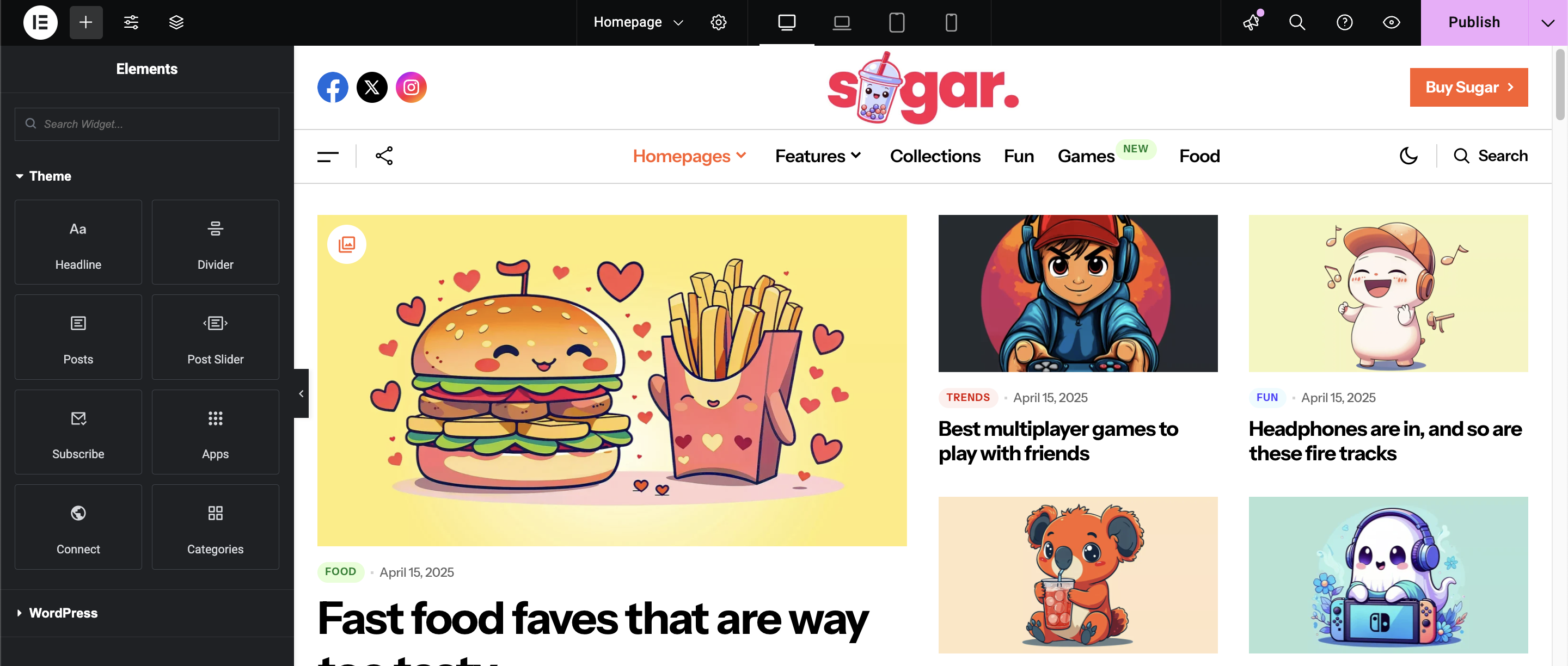The width and height of the screenshot is (1568, 666).
Task: Expand the WordPress widget category
Action: tap(63, 613)
